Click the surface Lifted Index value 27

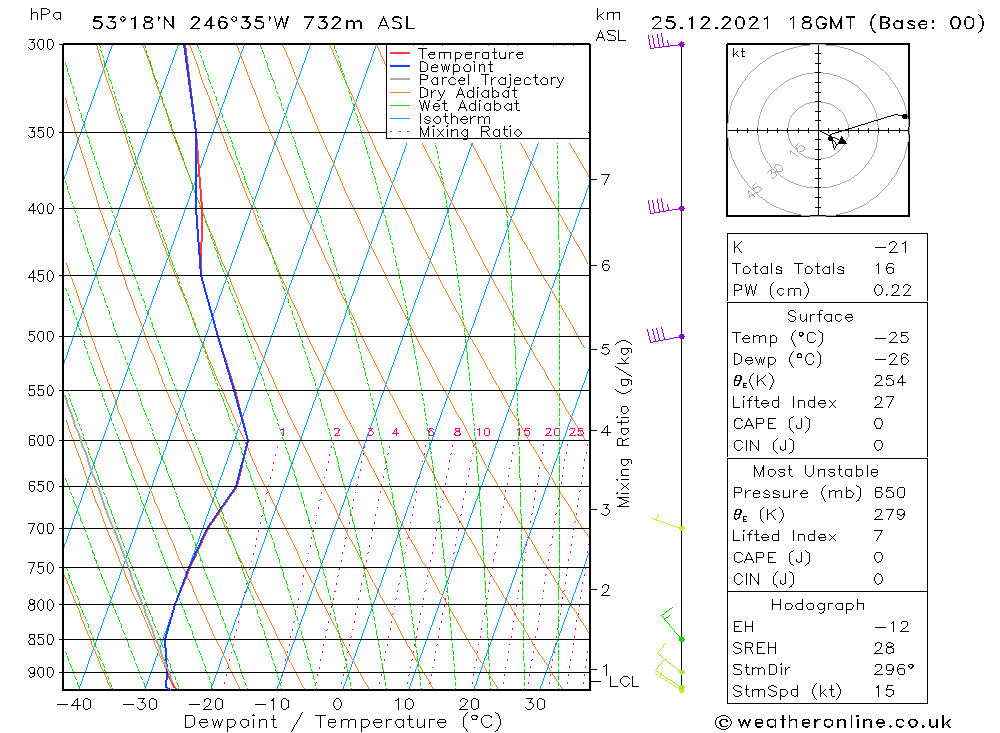coord(885,403)
